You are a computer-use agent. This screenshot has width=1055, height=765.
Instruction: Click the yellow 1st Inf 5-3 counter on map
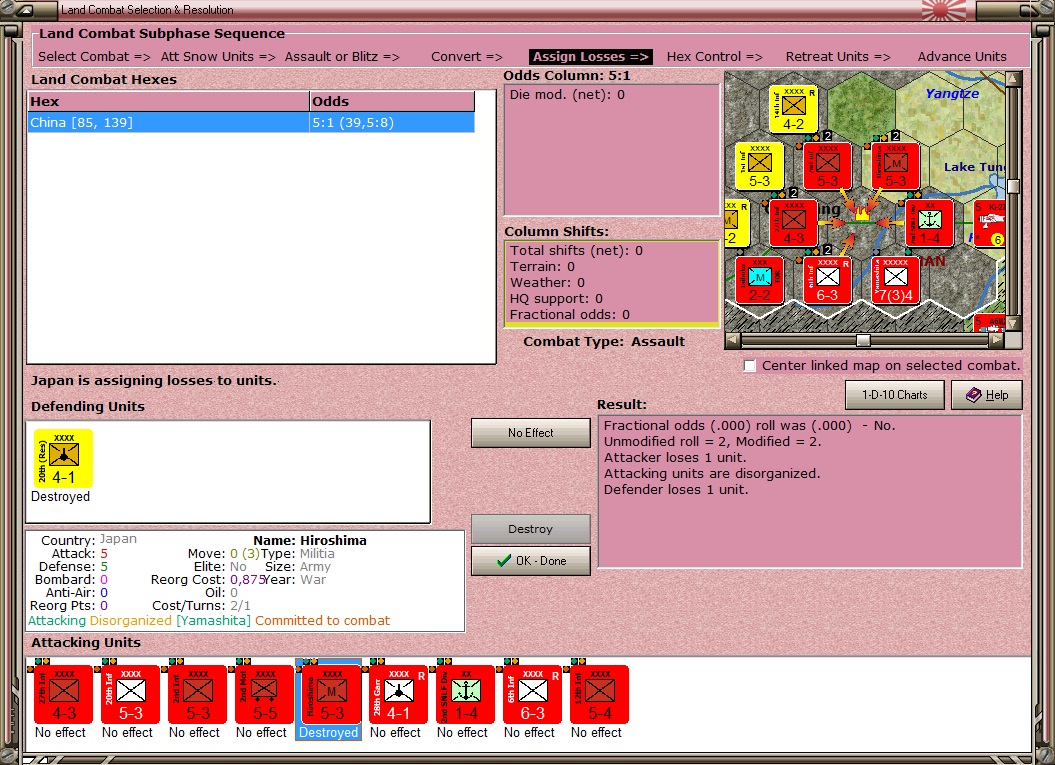(760, 166)
